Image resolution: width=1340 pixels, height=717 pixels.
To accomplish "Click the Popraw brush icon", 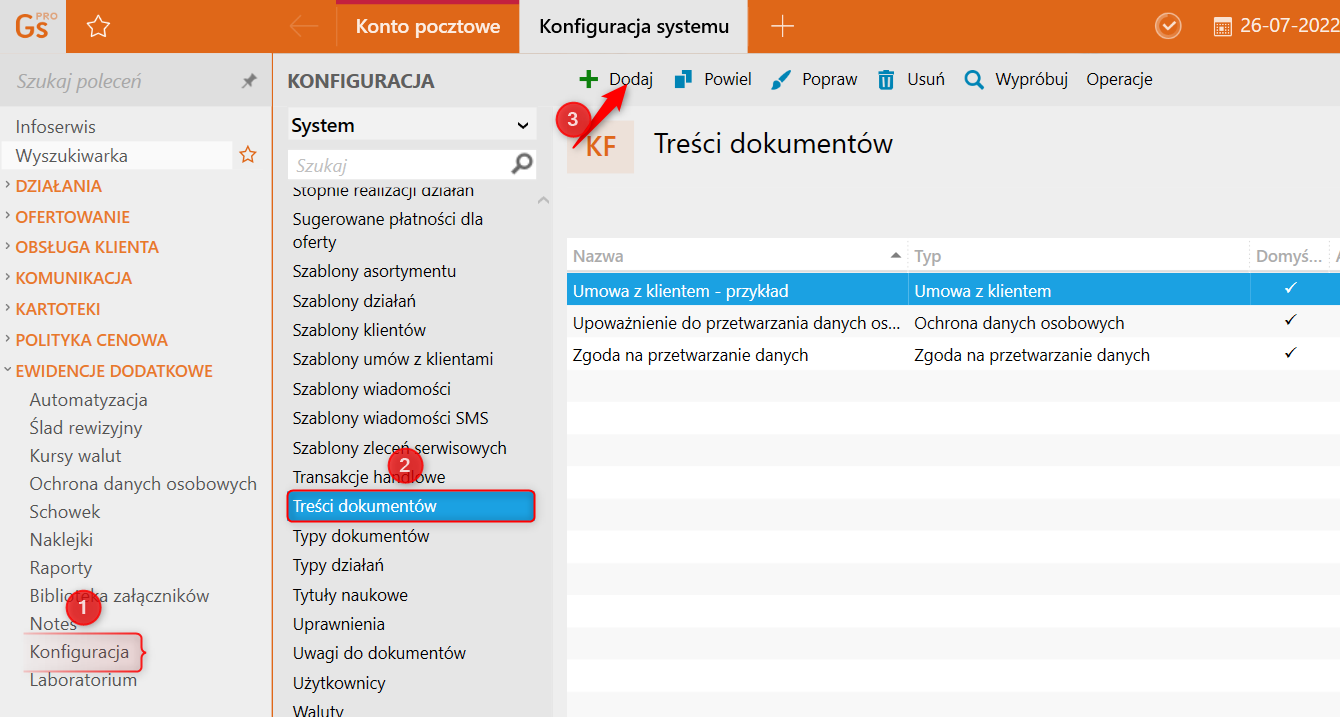I will pyautogui.click(x=781, y=80).
